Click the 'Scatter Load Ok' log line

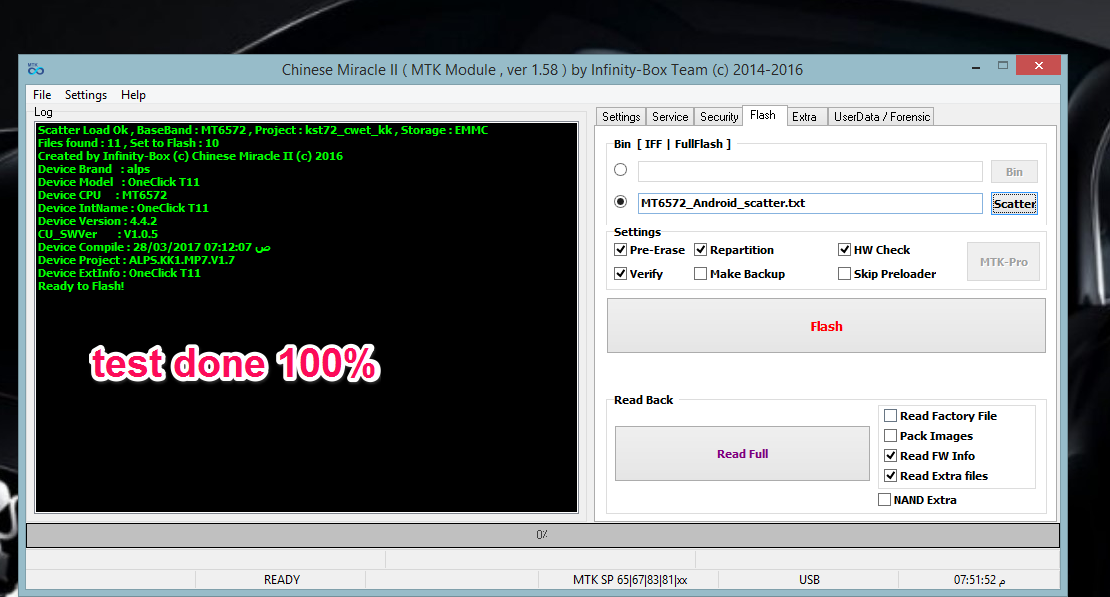[x=263, y=130]
